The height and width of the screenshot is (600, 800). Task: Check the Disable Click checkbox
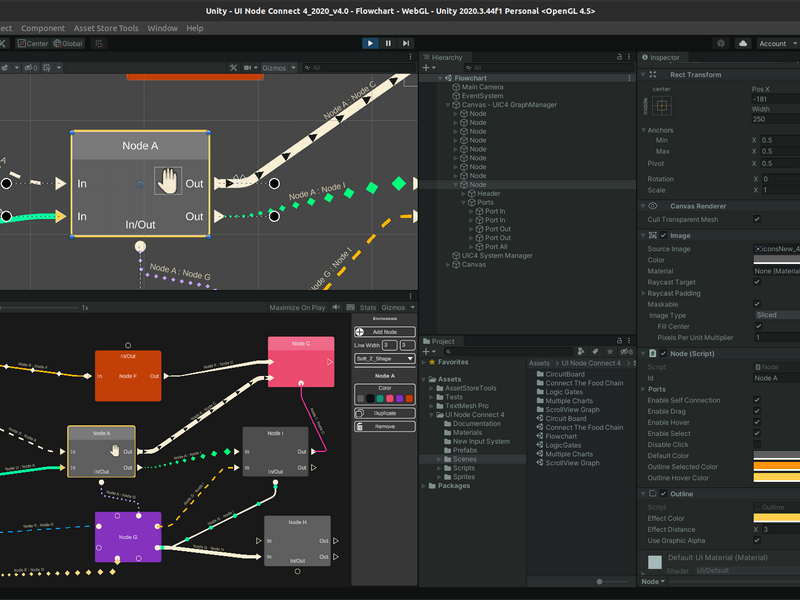(x=757, y=444)
